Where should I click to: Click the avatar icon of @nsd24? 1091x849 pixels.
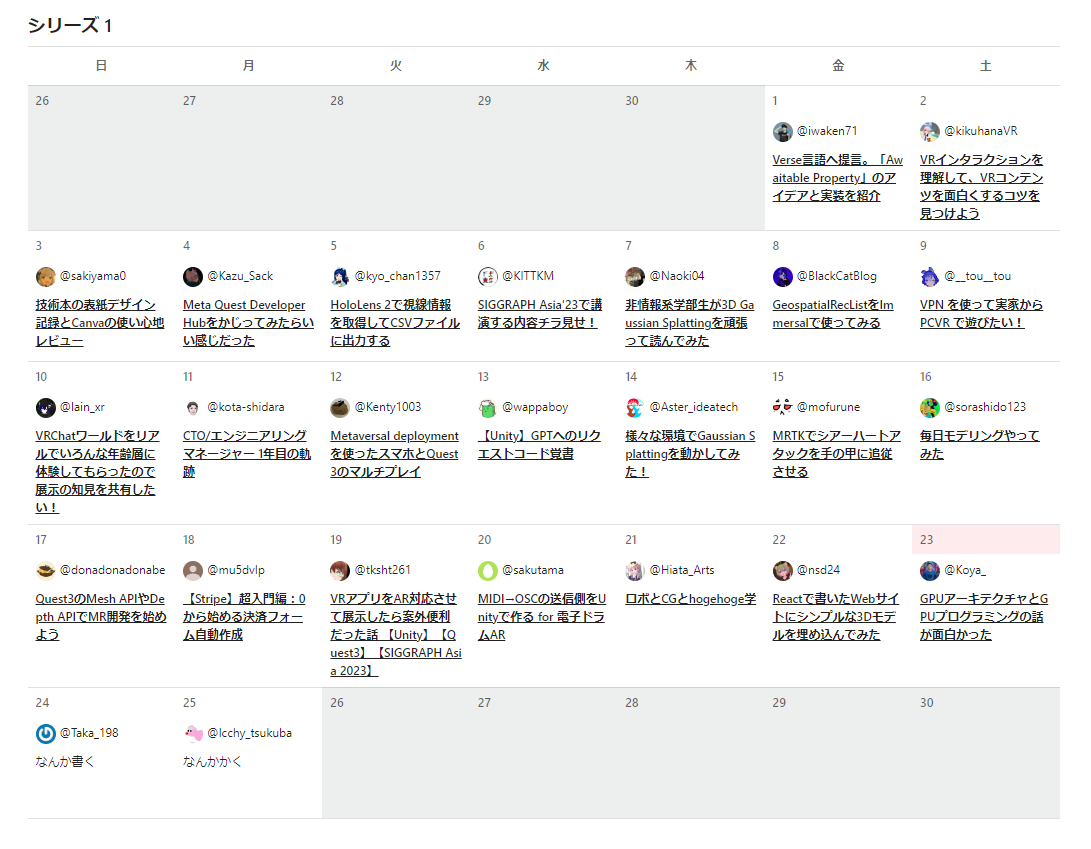[783, 571]
